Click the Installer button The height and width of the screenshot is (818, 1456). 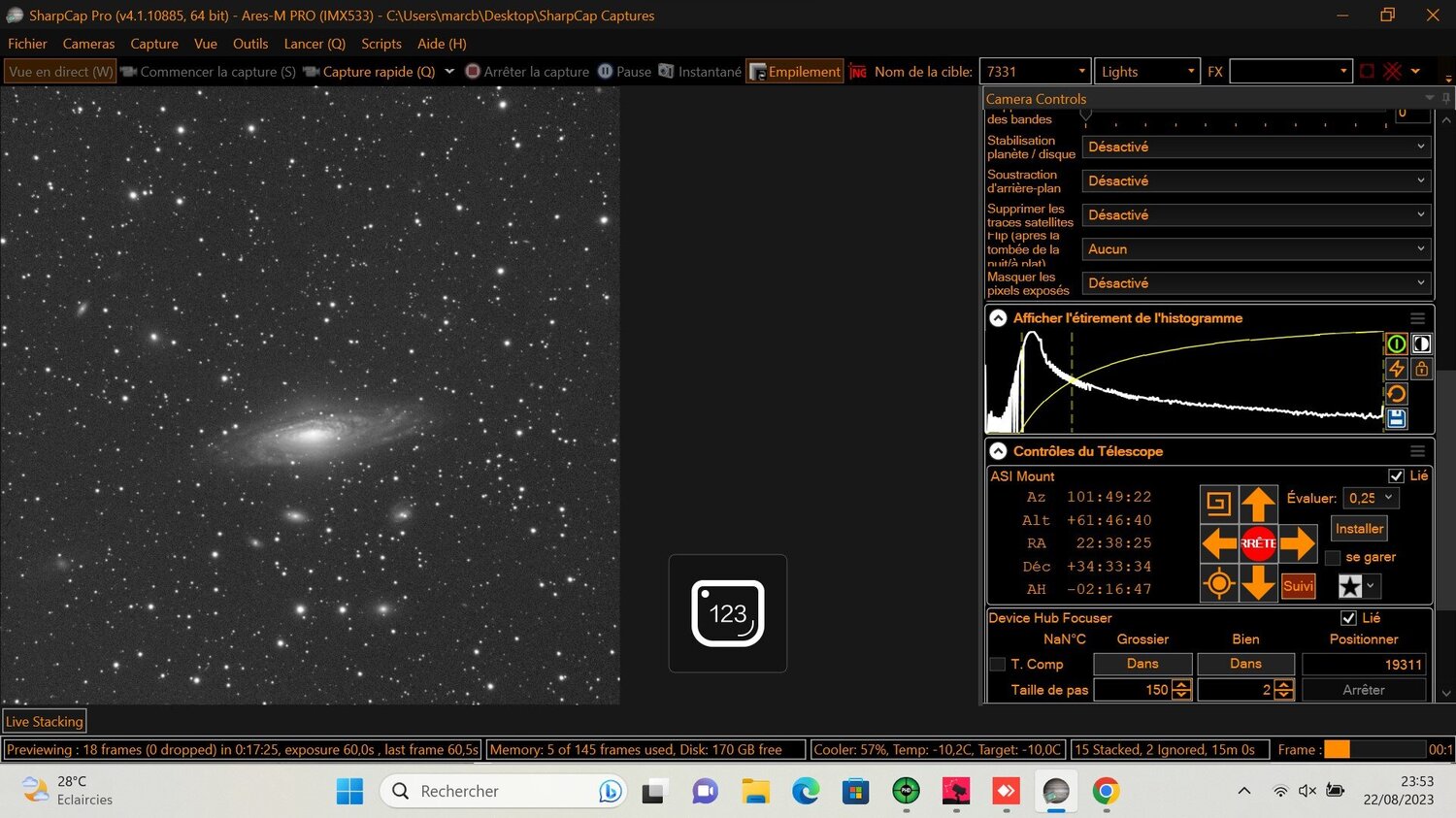pyautogui.click(x=1359, y=529)
